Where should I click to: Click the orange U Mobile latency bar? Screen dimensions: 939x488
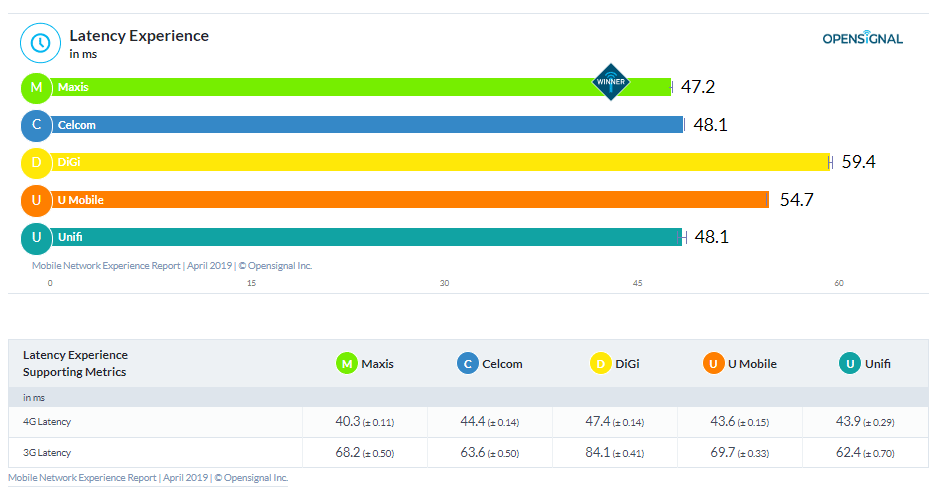tap(410, 200)
